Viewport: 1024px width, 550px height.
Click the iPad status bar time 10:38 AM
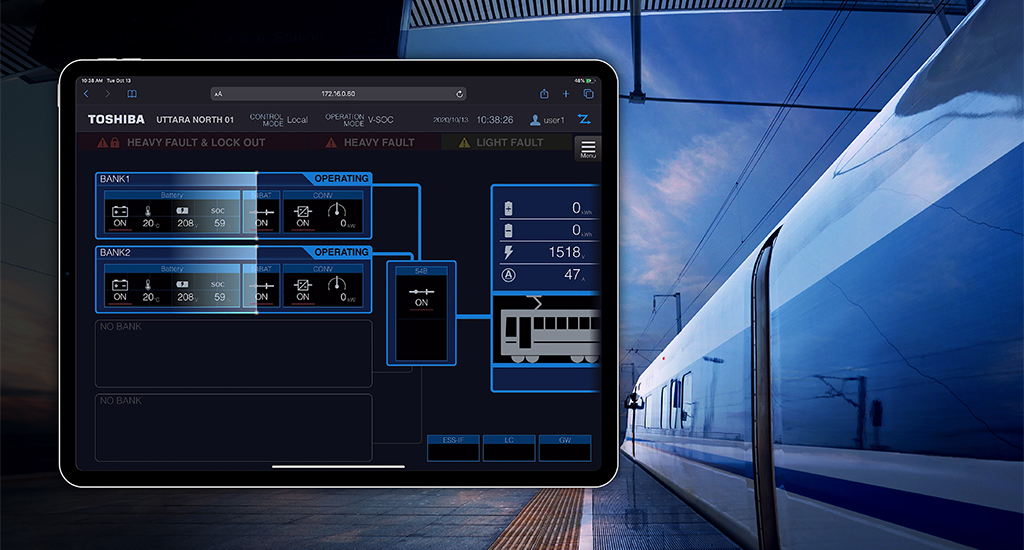click(x=93, y=81)
